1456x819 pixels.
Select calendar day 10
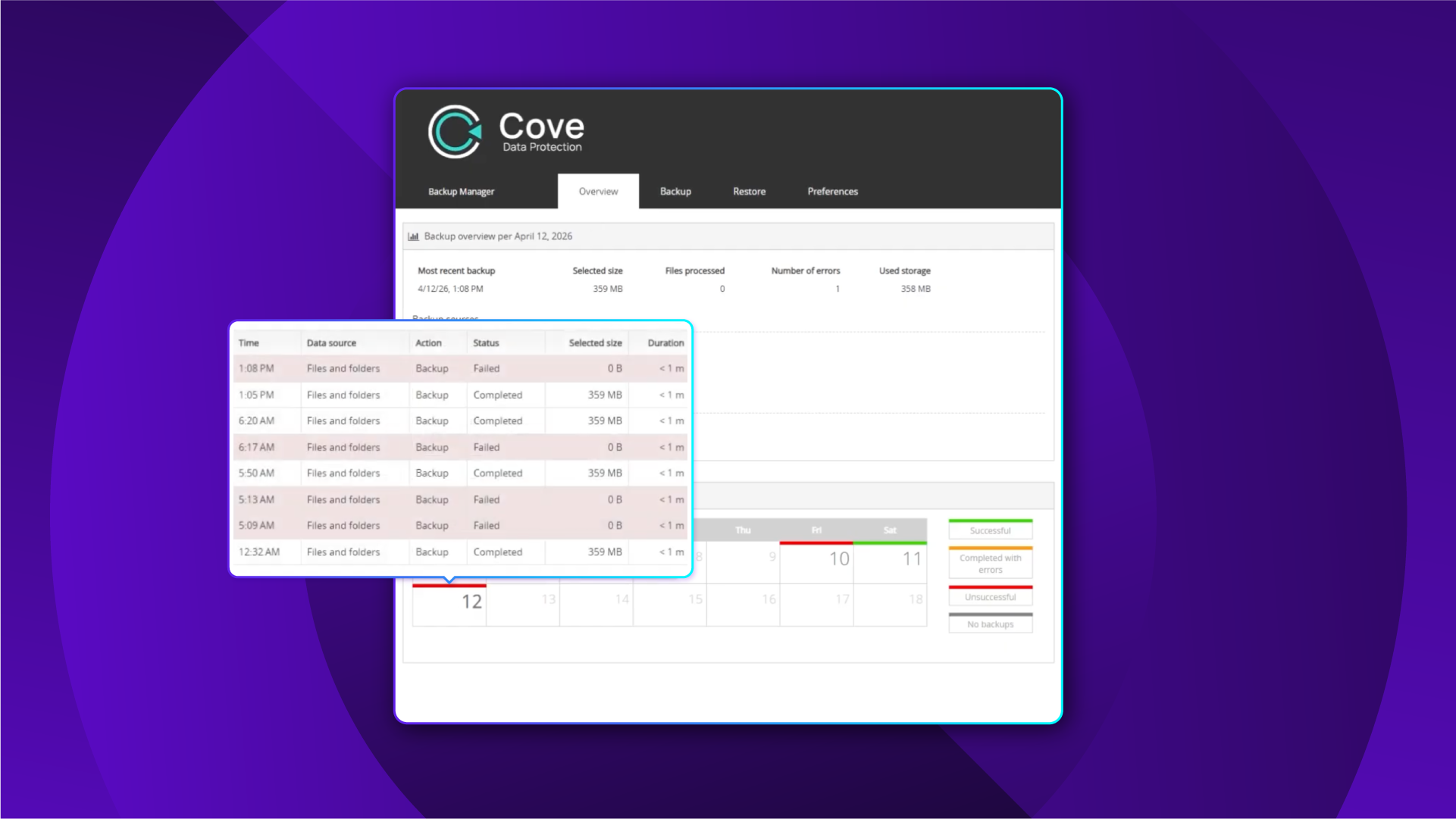[x=816, y=562]
